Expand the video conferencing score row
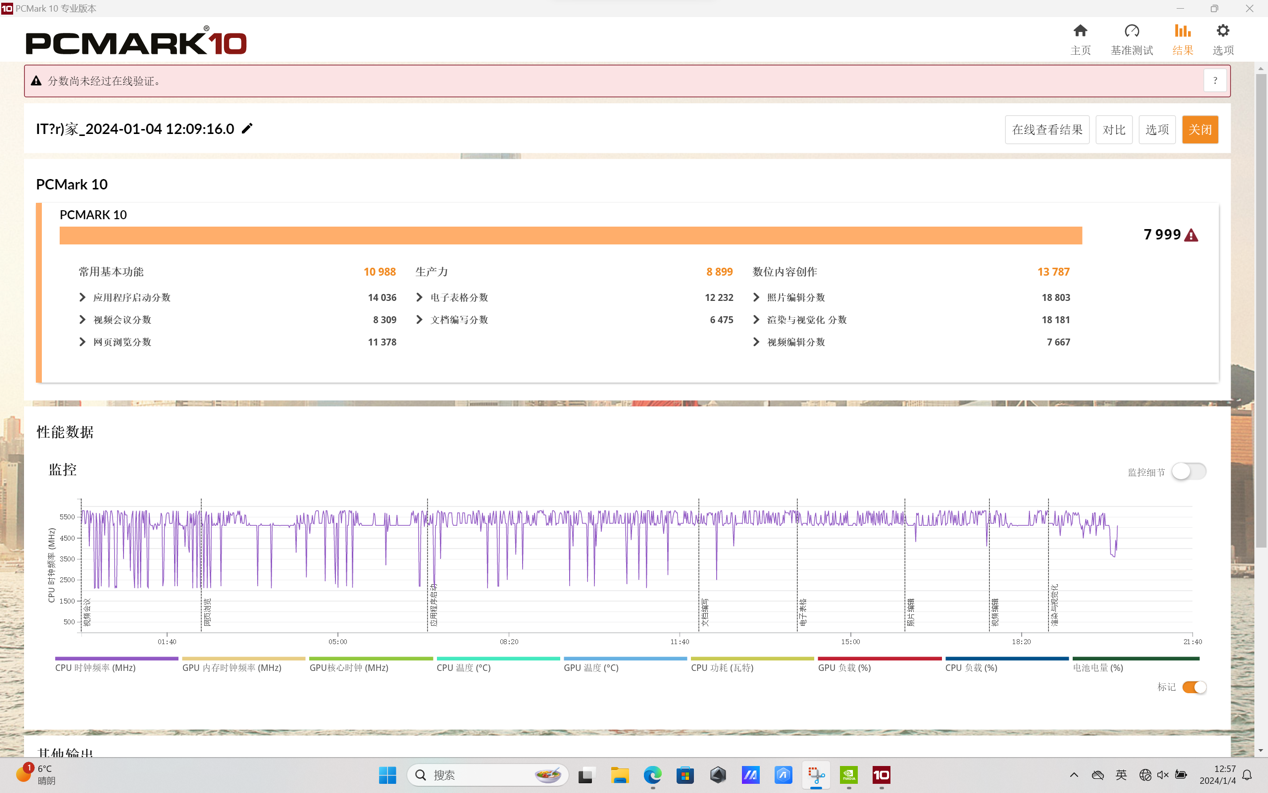 (83, 320)
